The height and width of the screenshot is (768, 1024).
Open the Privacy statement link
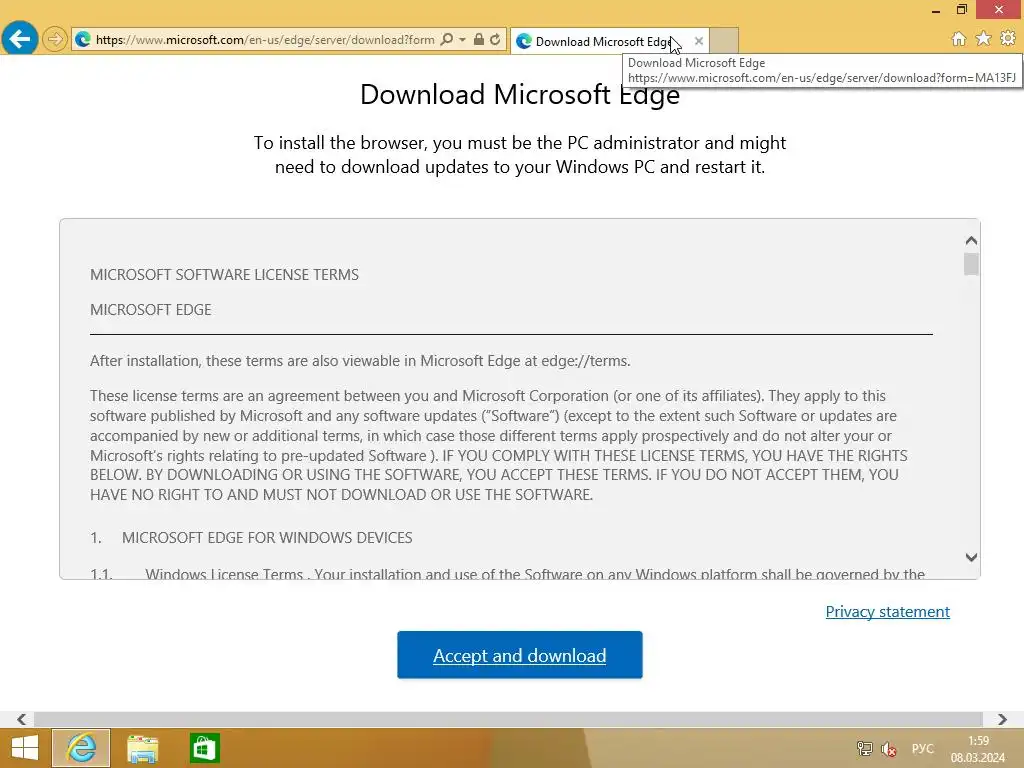888,611
